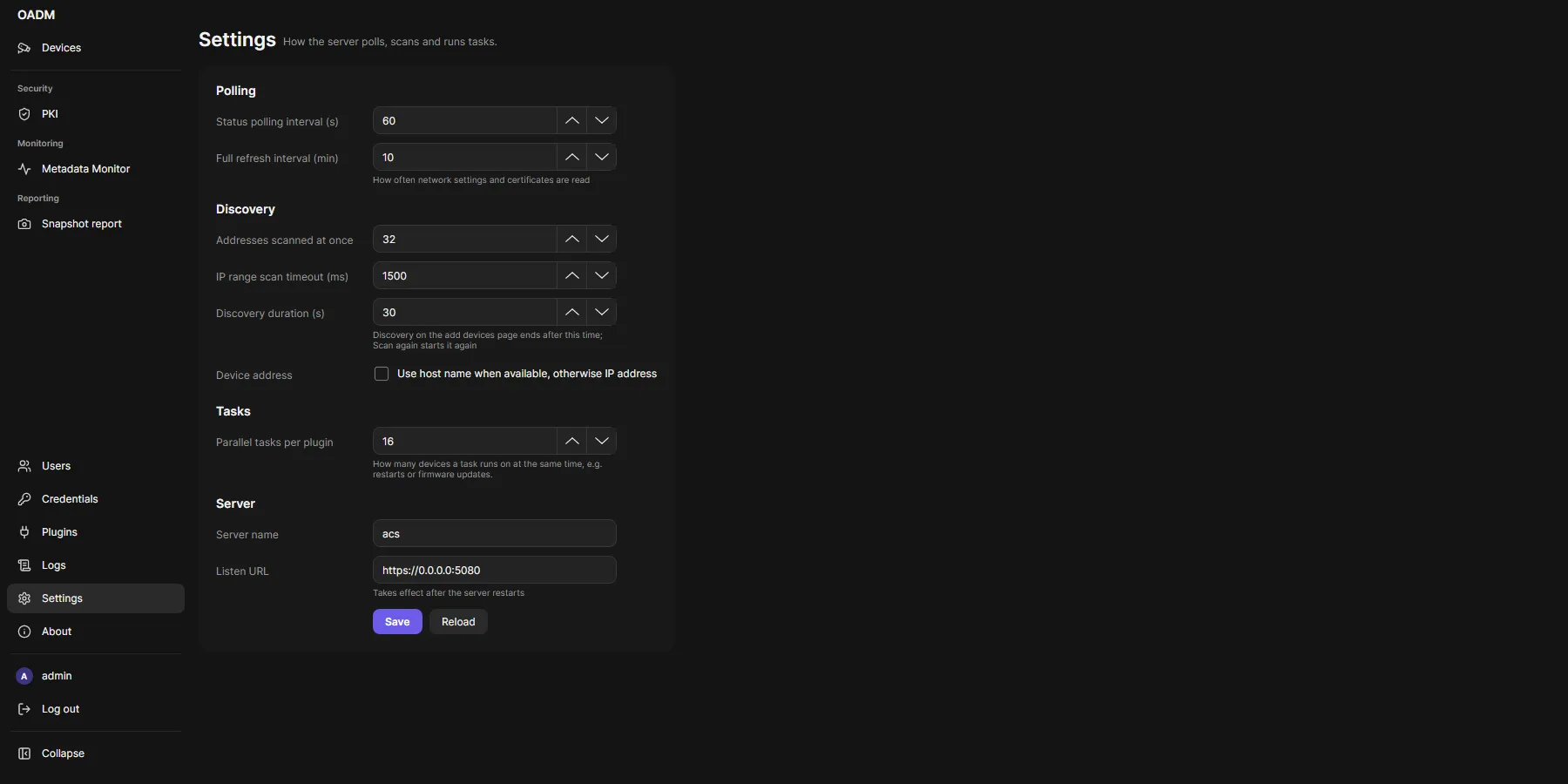Edit the Server name field
This screenshot has height=784, width=1568.
tap(495, 533)
